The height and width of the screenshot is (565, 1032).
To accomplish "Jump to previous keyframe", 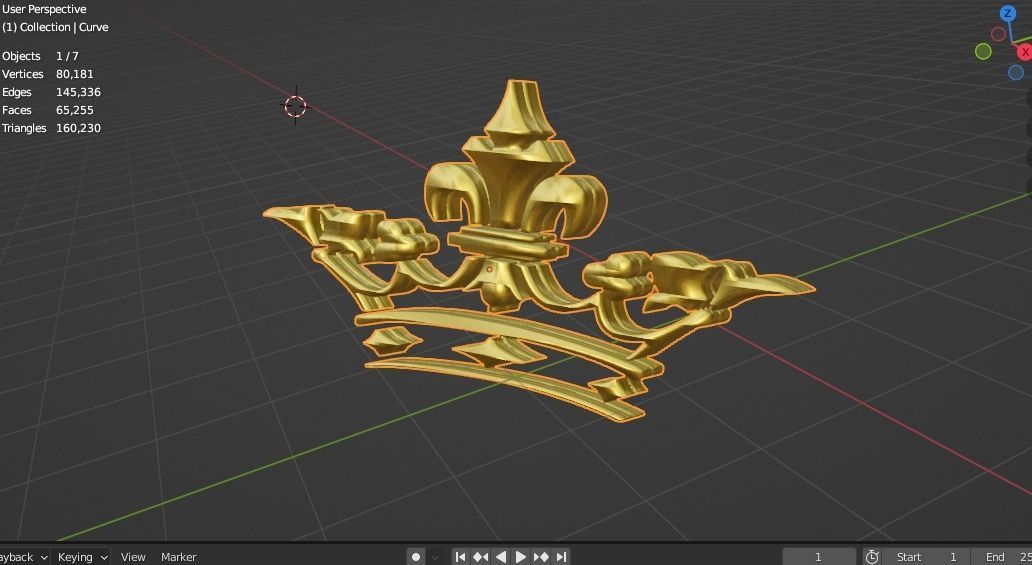I will pos(480,557).
